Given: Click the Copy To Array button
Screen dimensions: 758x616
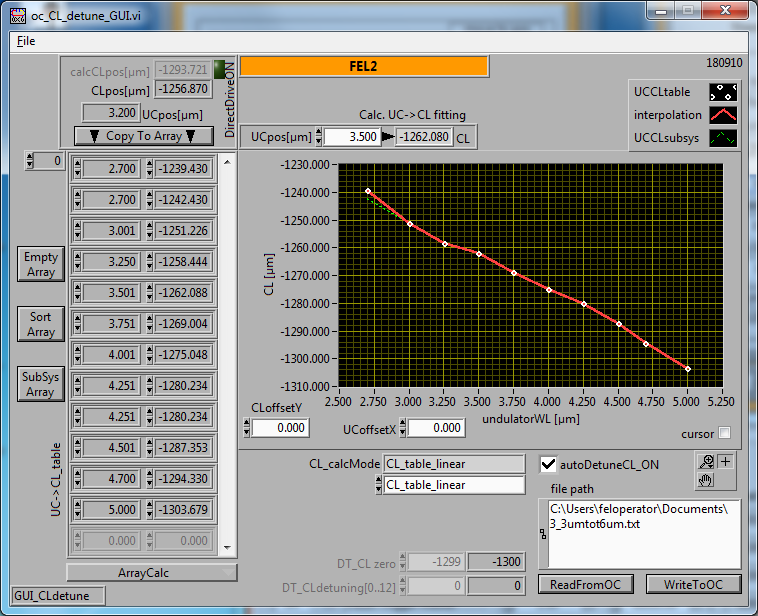Looking at the screenshot, I should 145,136.
